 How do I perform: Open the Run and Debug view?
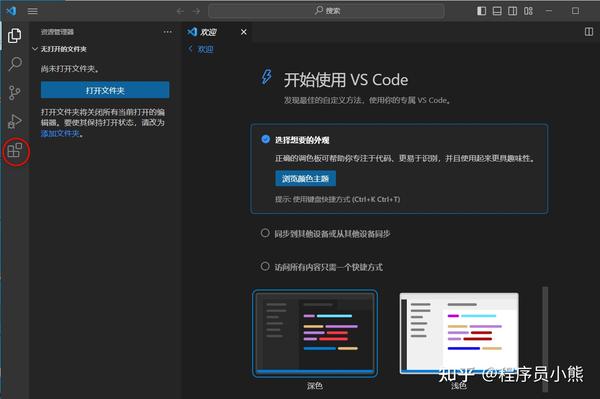click(x=15, y=121)
